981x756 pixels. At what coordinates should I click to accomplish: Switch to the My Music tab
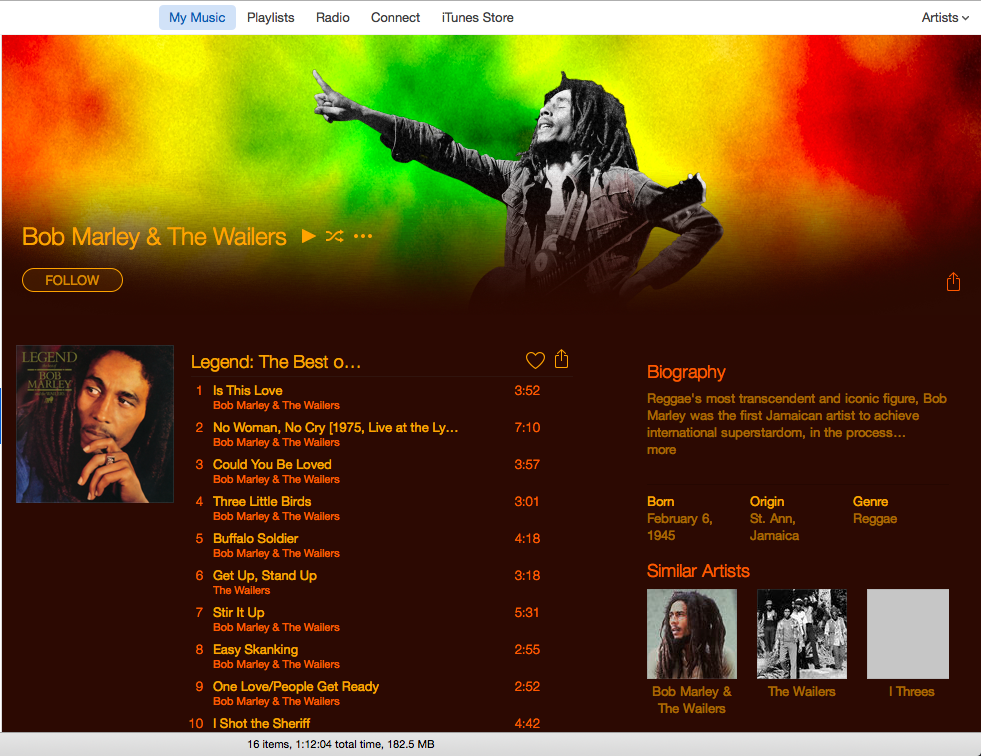pyautogui.click(x=197, y=18)
